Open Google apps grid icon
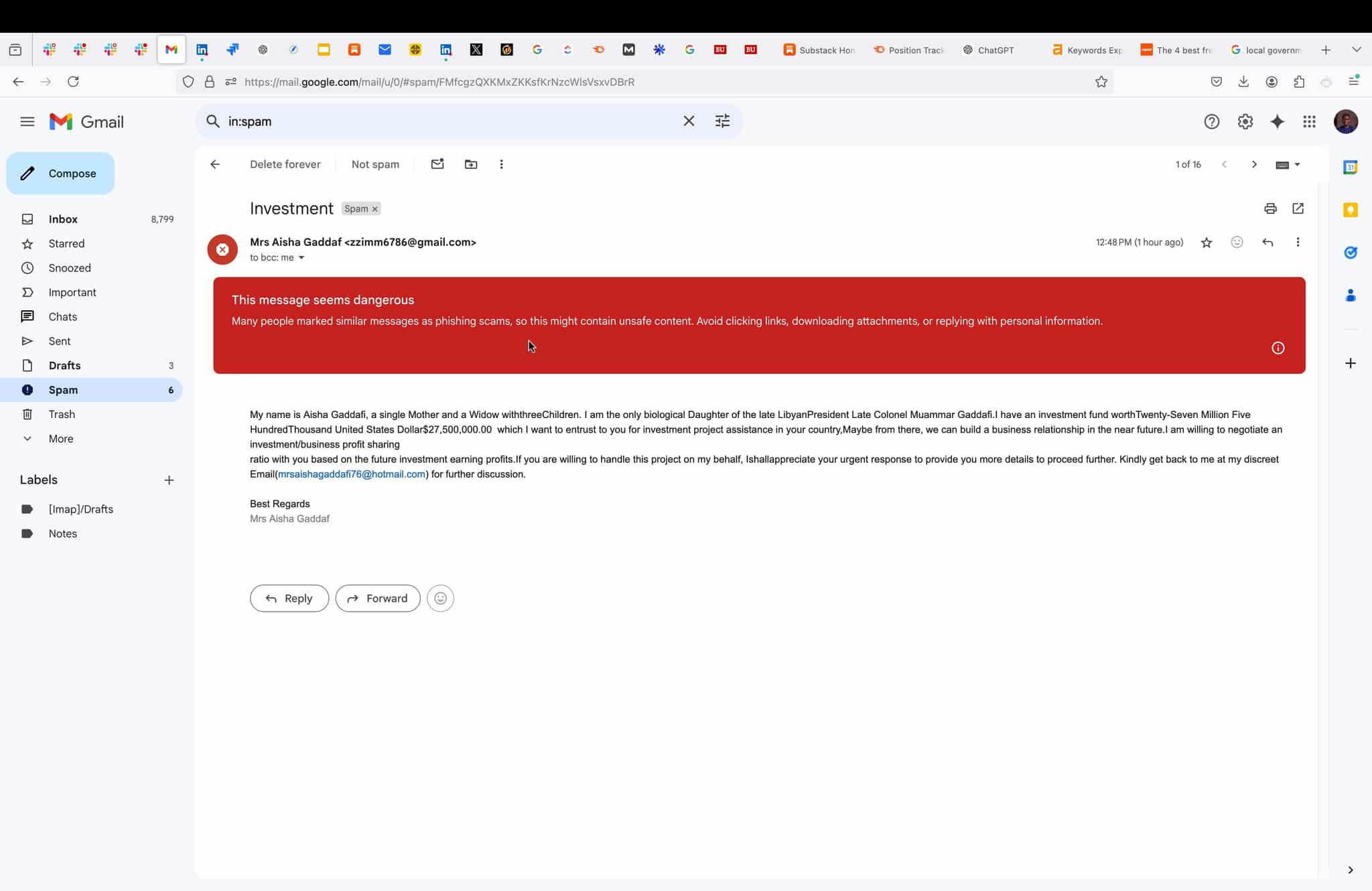The image size is (1372, 891). pyautogui.click(x=1309, y=121)
